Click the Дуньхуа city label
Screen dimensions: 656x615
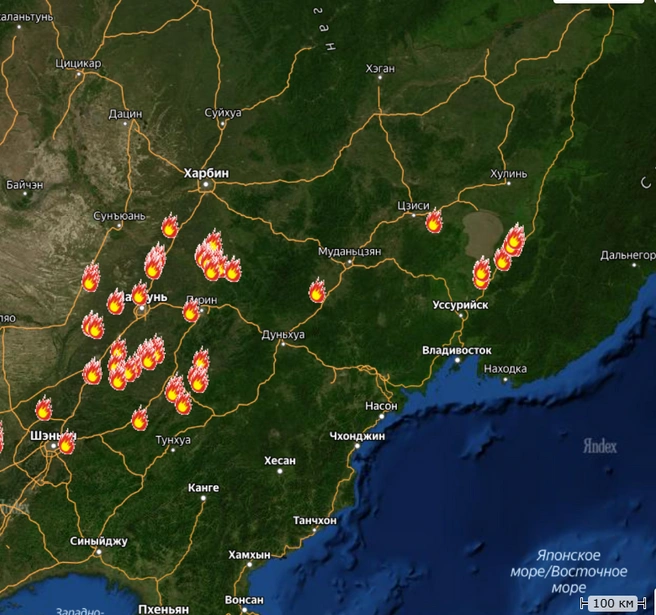[283, 335]
